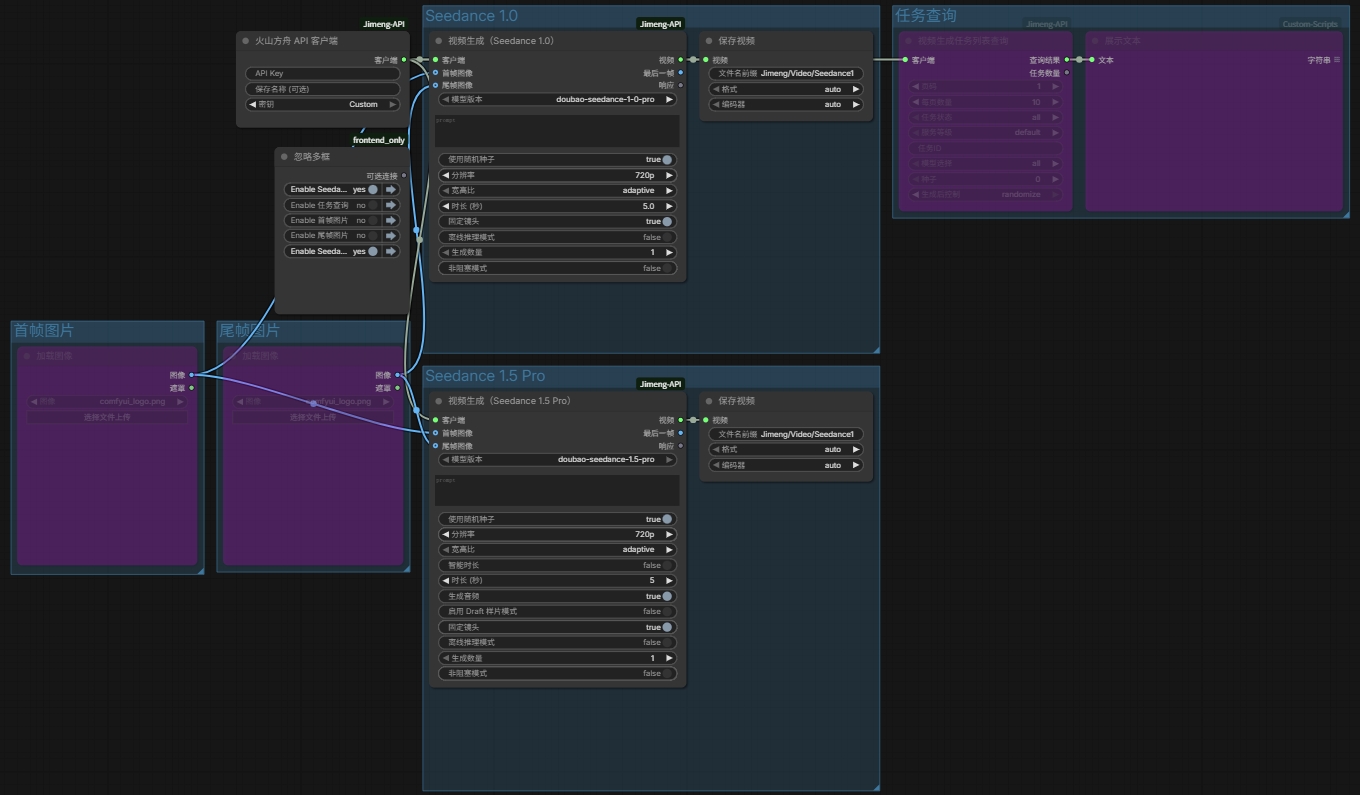
Task: Adjust the 生成数量 value in the Seedance 1.0 node
Action: pos(557,252)
